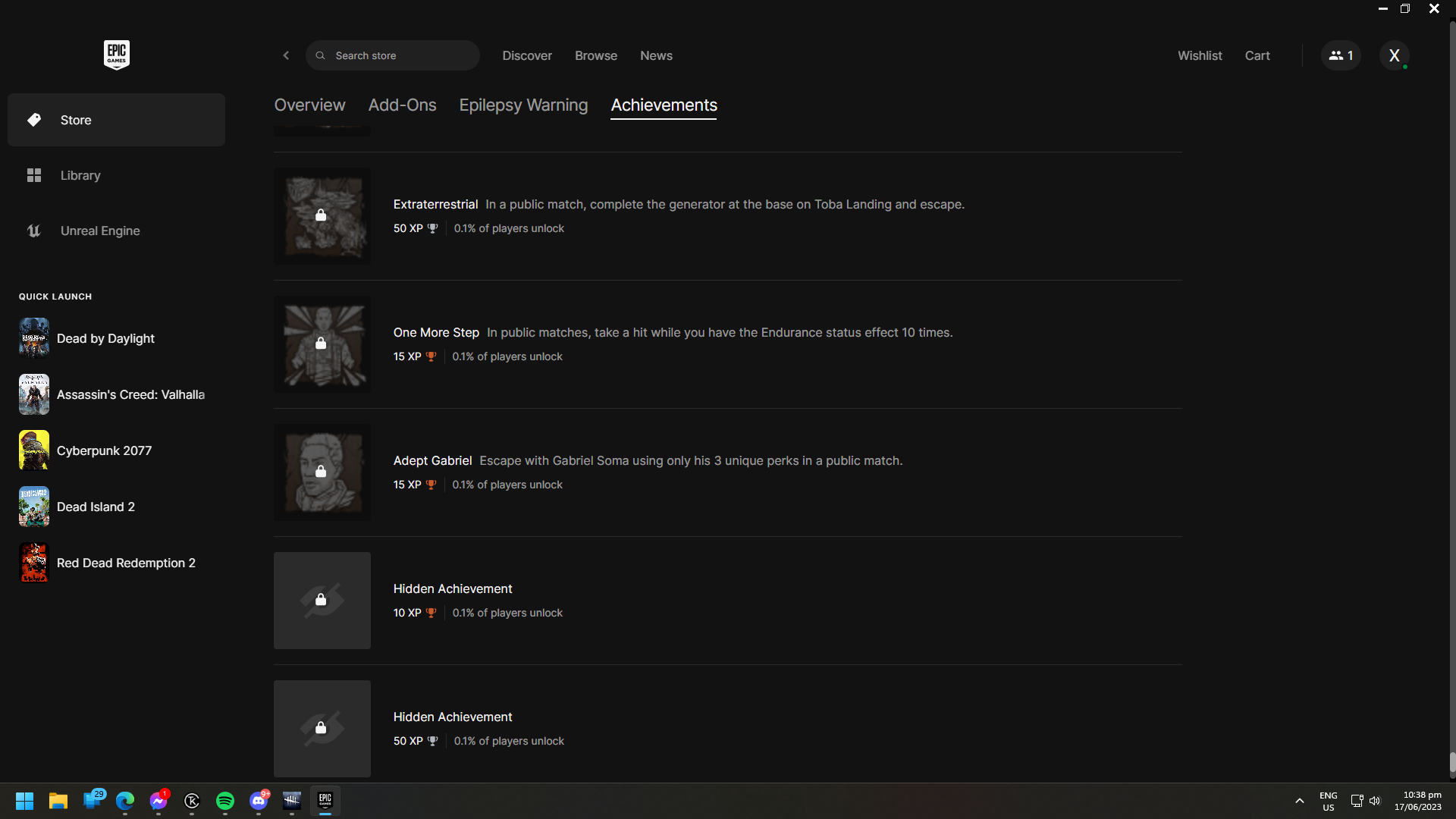The width and height of the screenshot is (1456, 819).
Task: Open the X profile avatar menu
Action: [1394, 55]
